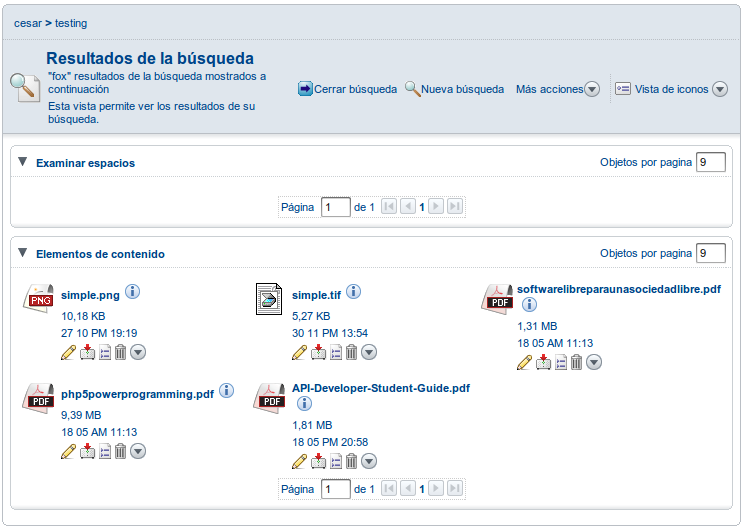Check out php5powerprogramming.pdf via download icon
Image resolution: width=743 pixels, height=528 pixels.
pyautogui.click(x=87, y=451)
